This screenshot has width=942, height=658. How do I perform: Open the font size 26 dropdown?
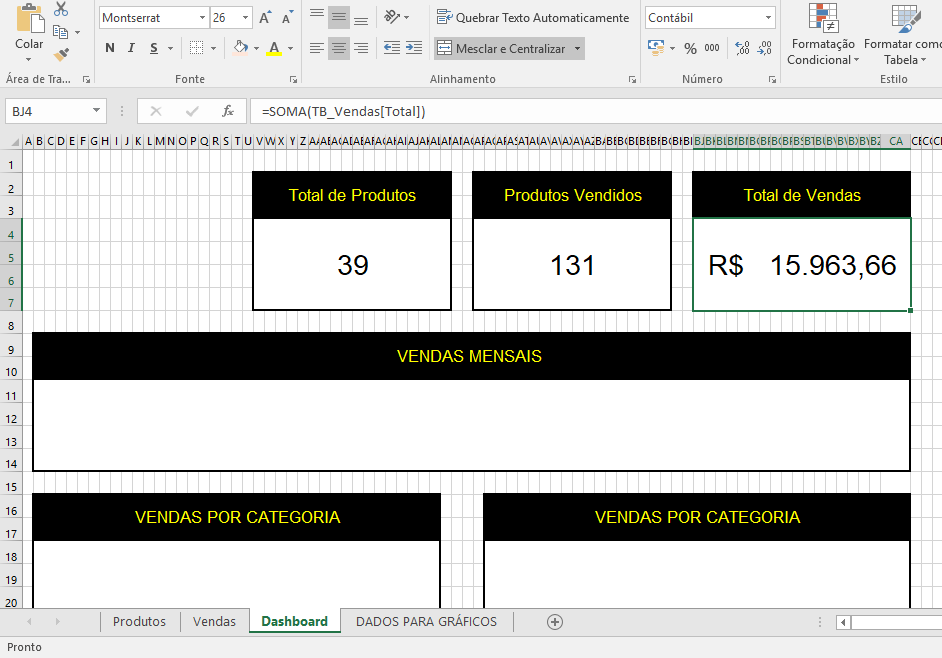(x=245, y=18)
